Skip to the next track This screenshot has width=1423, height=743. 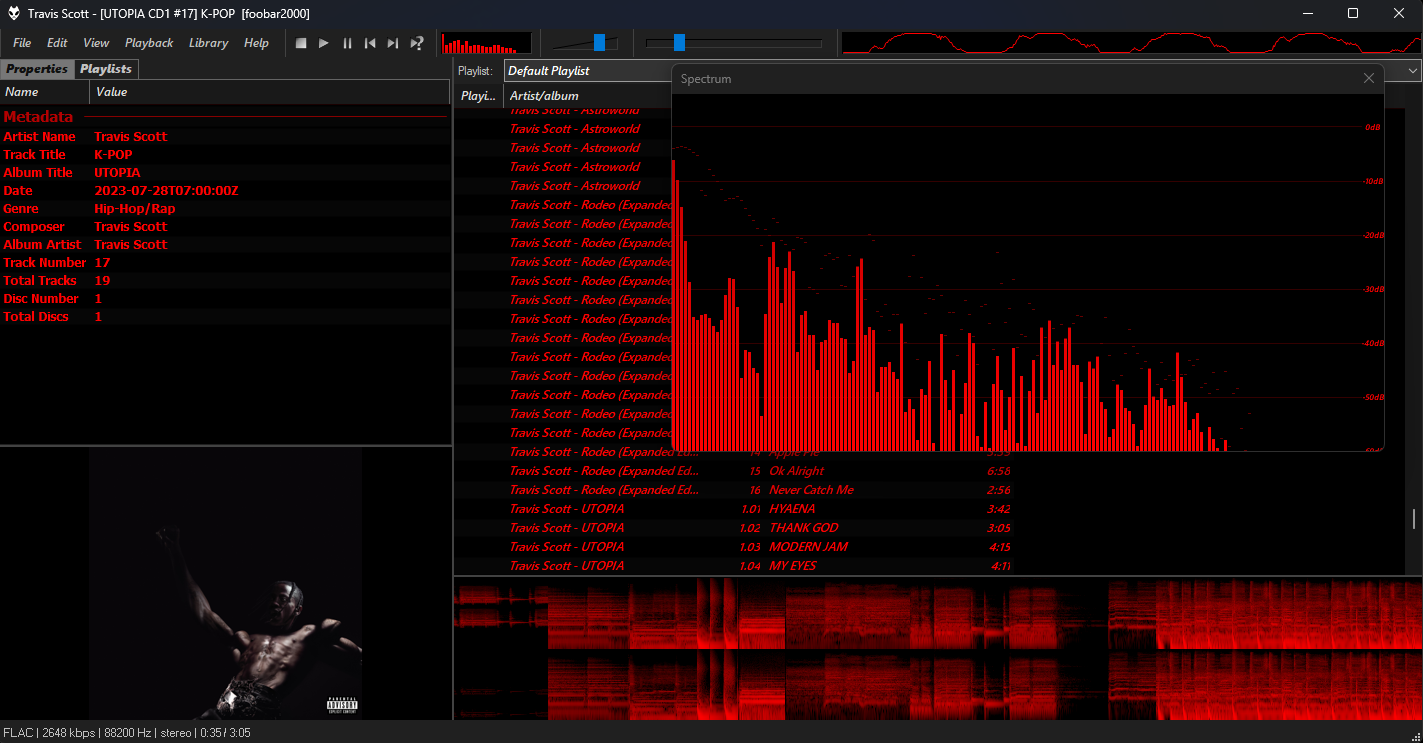pyautogui.click(x=393, y=43)
